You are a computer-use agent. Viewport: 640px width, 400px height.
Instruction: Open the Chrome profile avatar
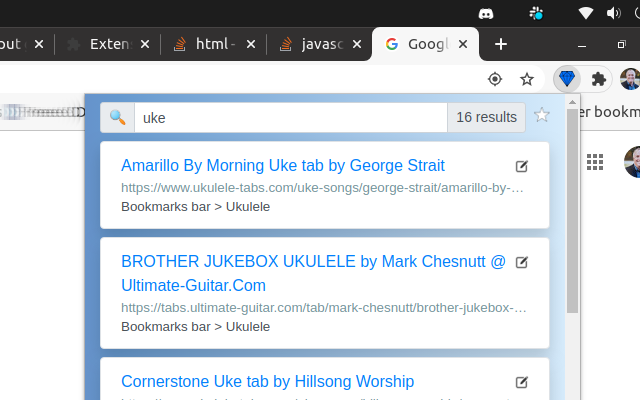click(630, 79)
